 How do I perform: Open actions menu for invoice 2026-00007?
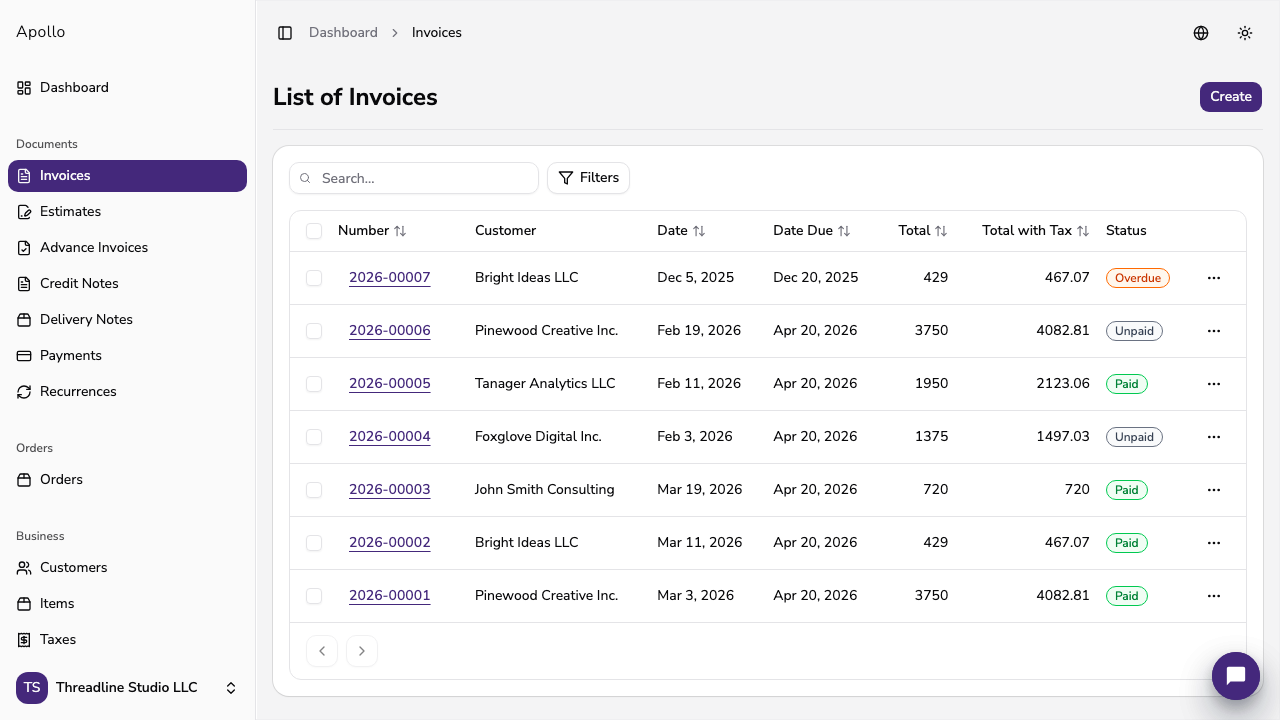1213,278
